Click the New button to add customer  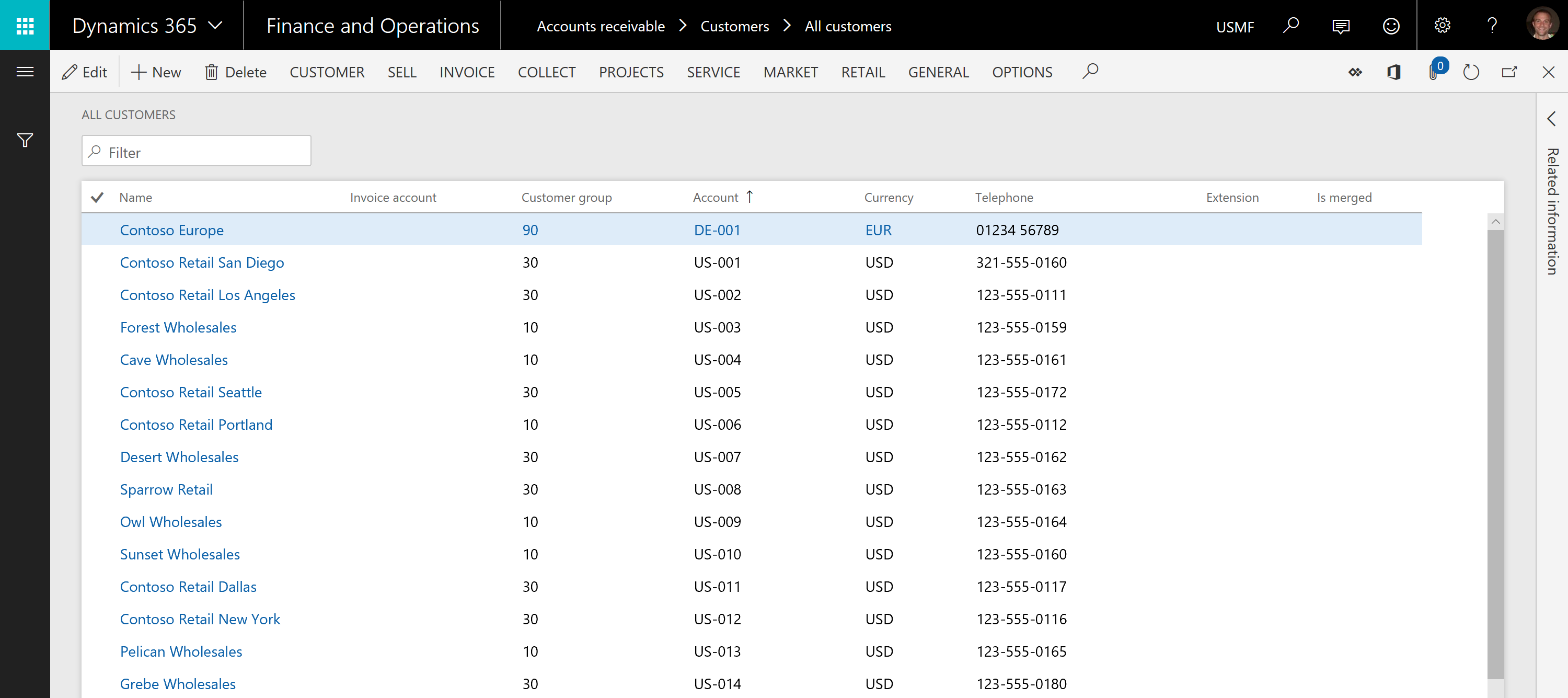coord(156,71)
